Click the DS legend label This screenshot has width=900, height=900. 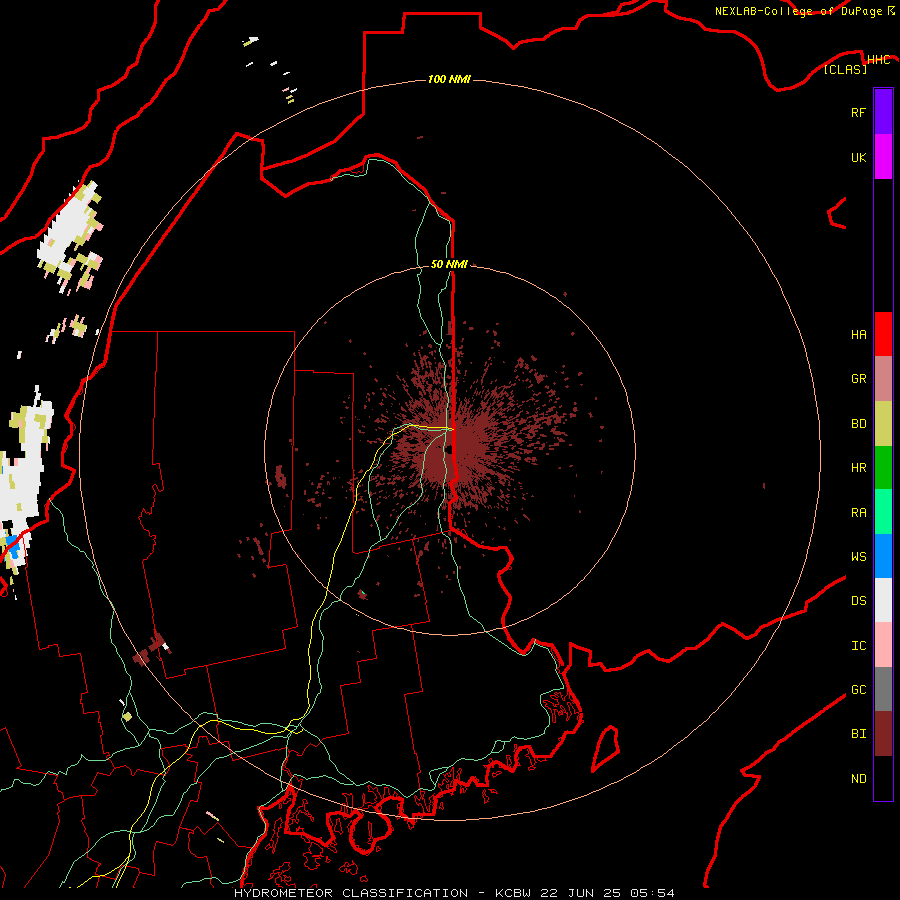pyautogui.click(x=858, y=601)
